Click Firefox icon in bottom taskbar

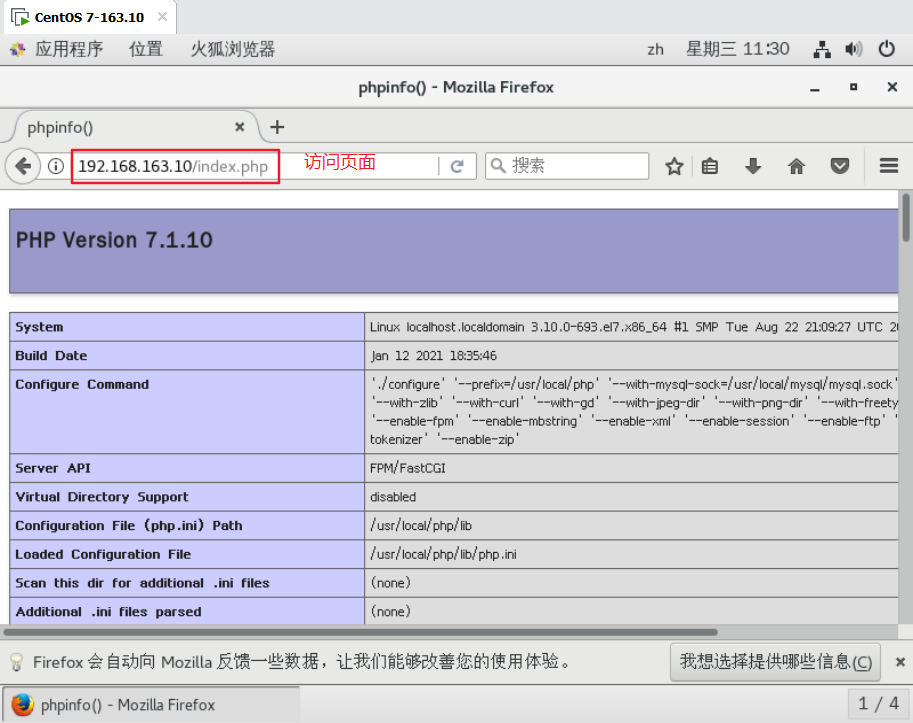23,705
